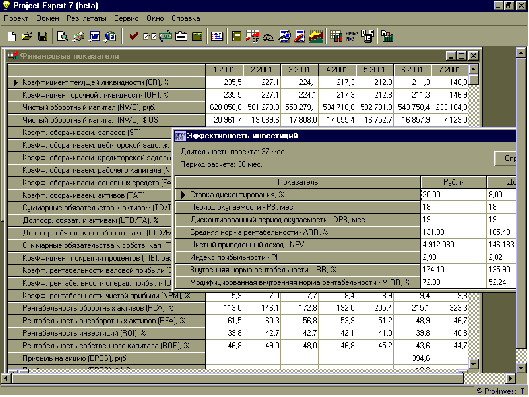The width and height of the screenshot is (529, 397).
Task: Click the Project Expert lightbulb title icon
Action: coord(6,5)
